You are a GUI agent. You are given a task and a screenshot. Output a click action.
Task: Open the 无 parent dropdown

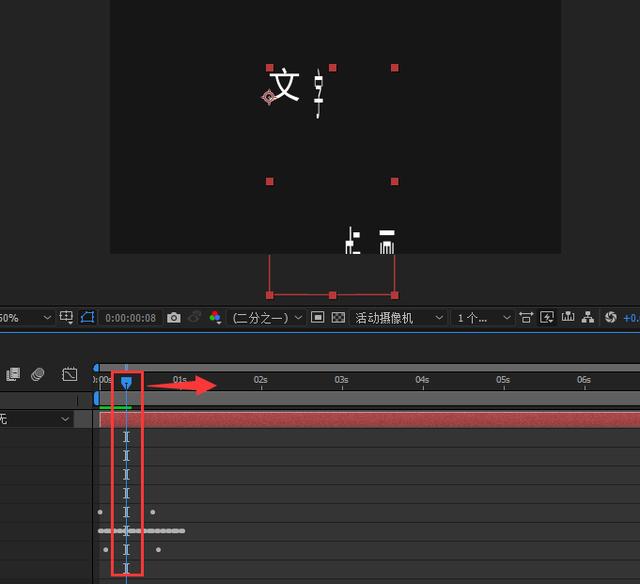point(36,419)
